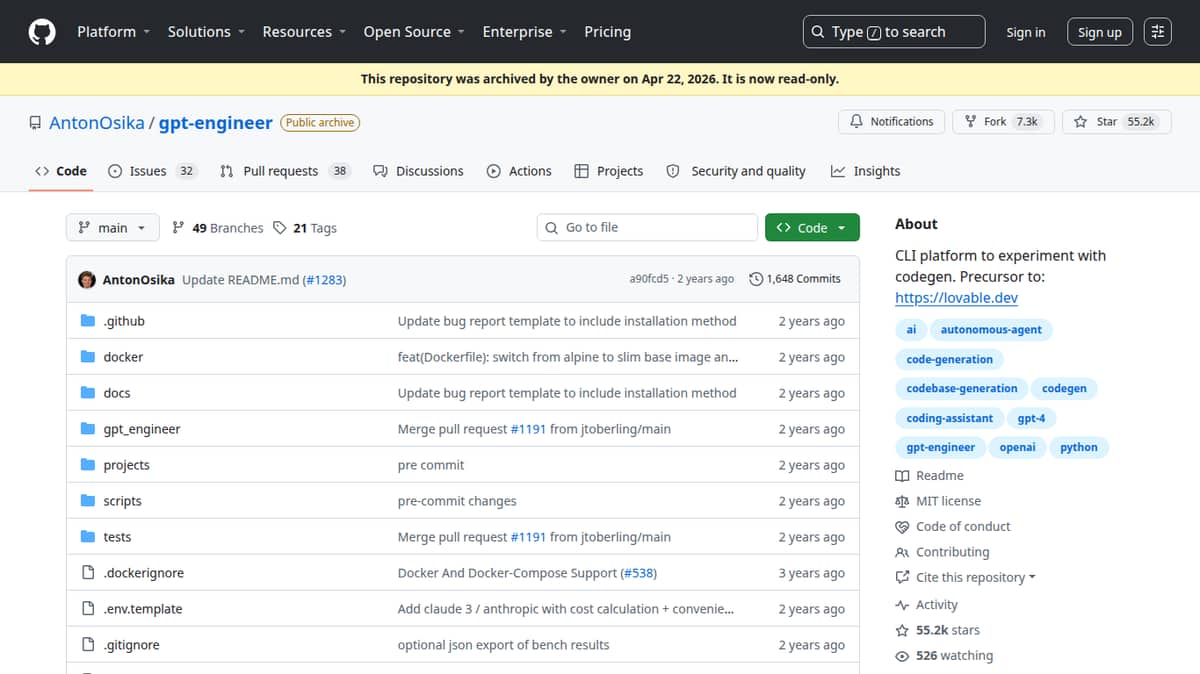Switch to the Insights tab
The width and height of the screenshot is (1200, 674).
(865, 171)
